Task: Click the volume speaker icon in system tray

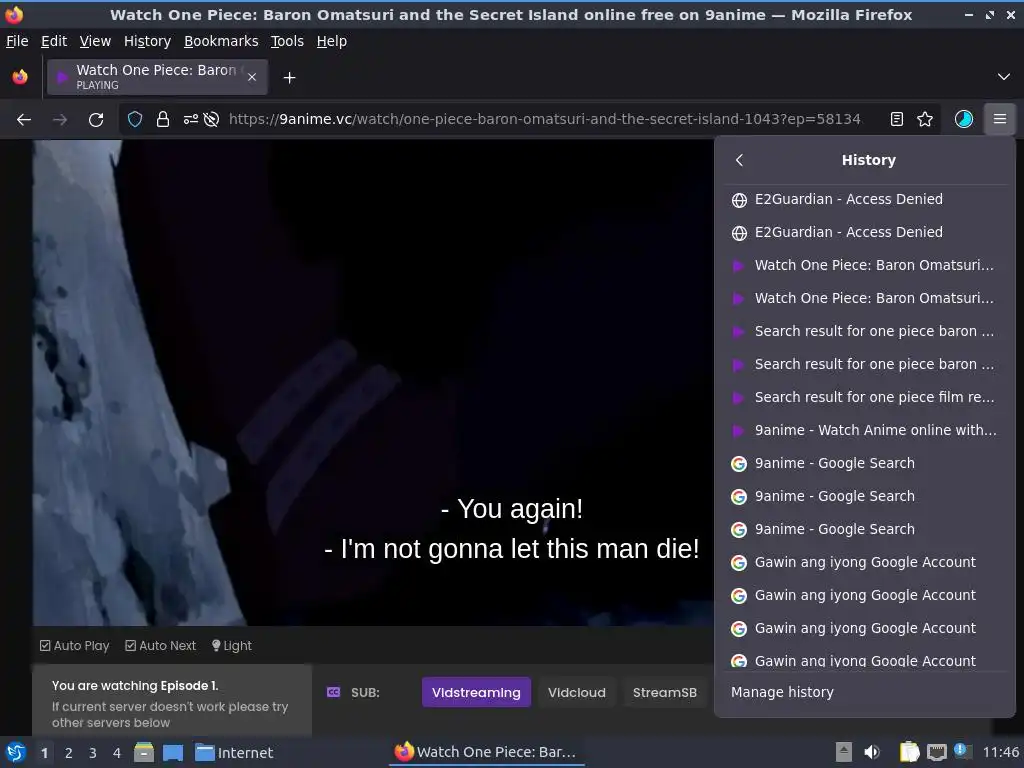Action: 872,752
